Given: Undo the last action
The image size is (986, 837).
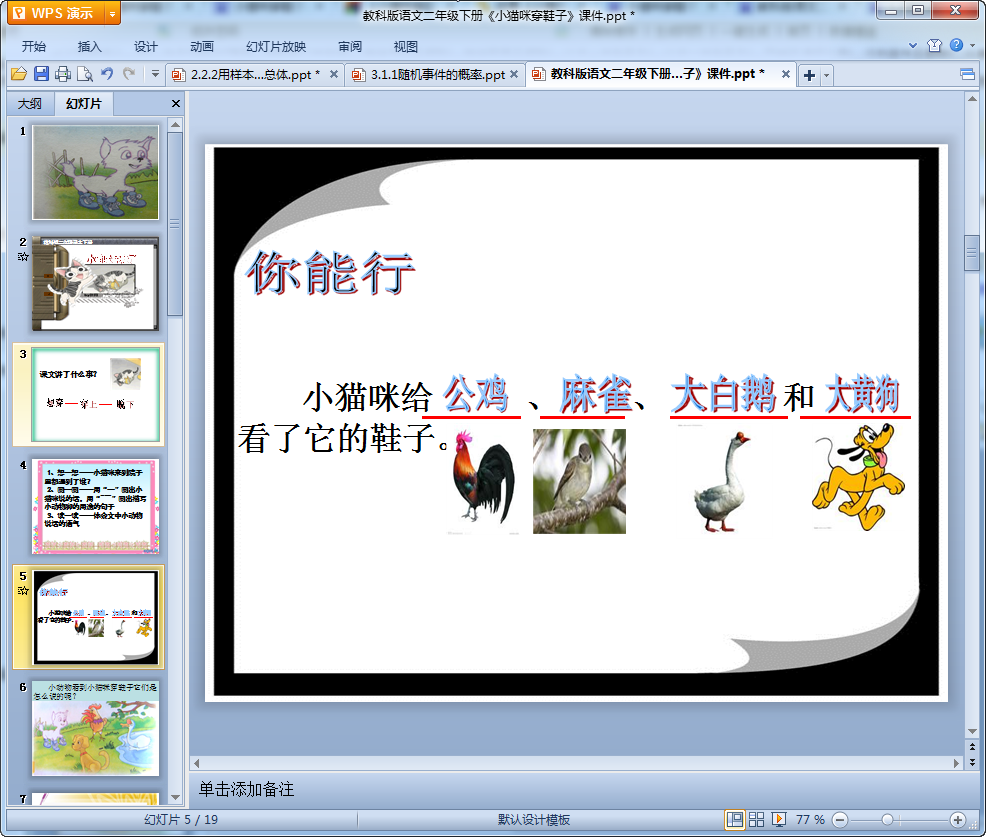Looking at the screenshot, I should tap(108, 74).
